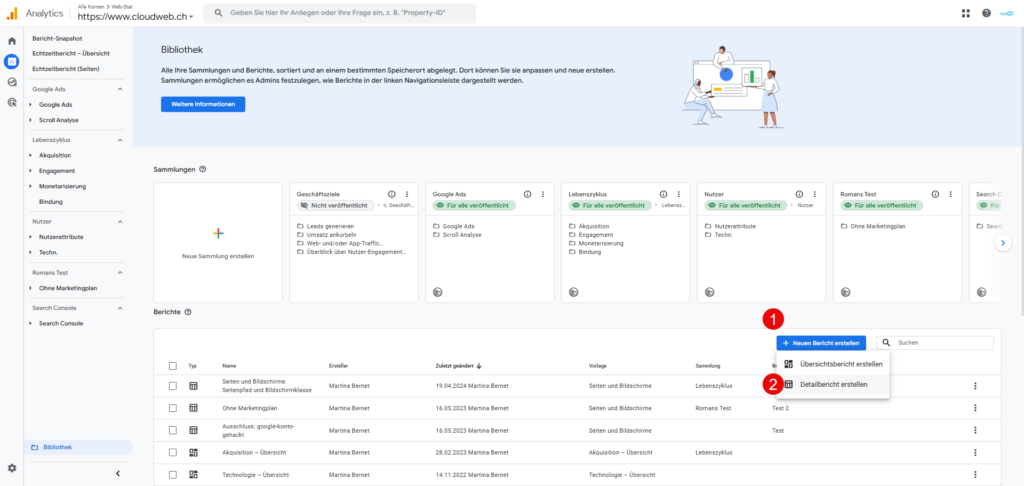Open three-dot menu on Google Ads collection
This screenshot has width=1024, height=486.
(x=542, y=194)
